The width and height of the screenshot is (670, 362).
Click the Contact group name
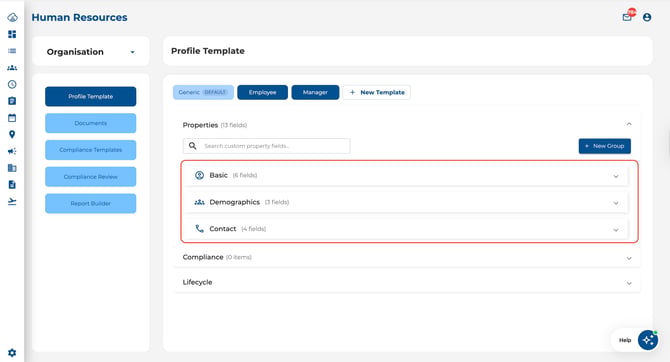(223, 229)
